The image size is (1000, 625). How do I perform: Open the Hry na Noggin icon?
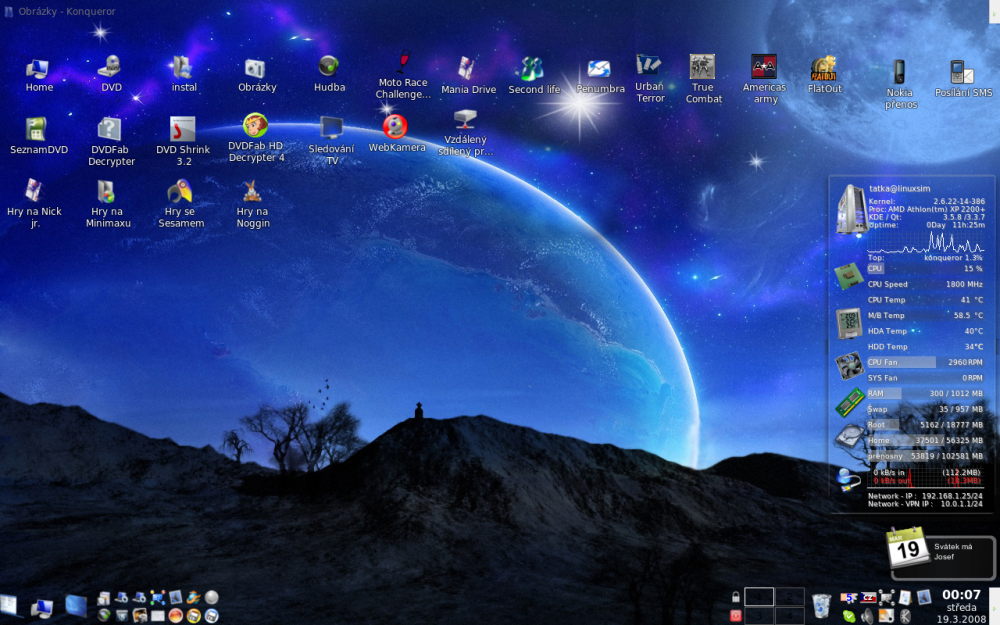(x=253, y=203)
